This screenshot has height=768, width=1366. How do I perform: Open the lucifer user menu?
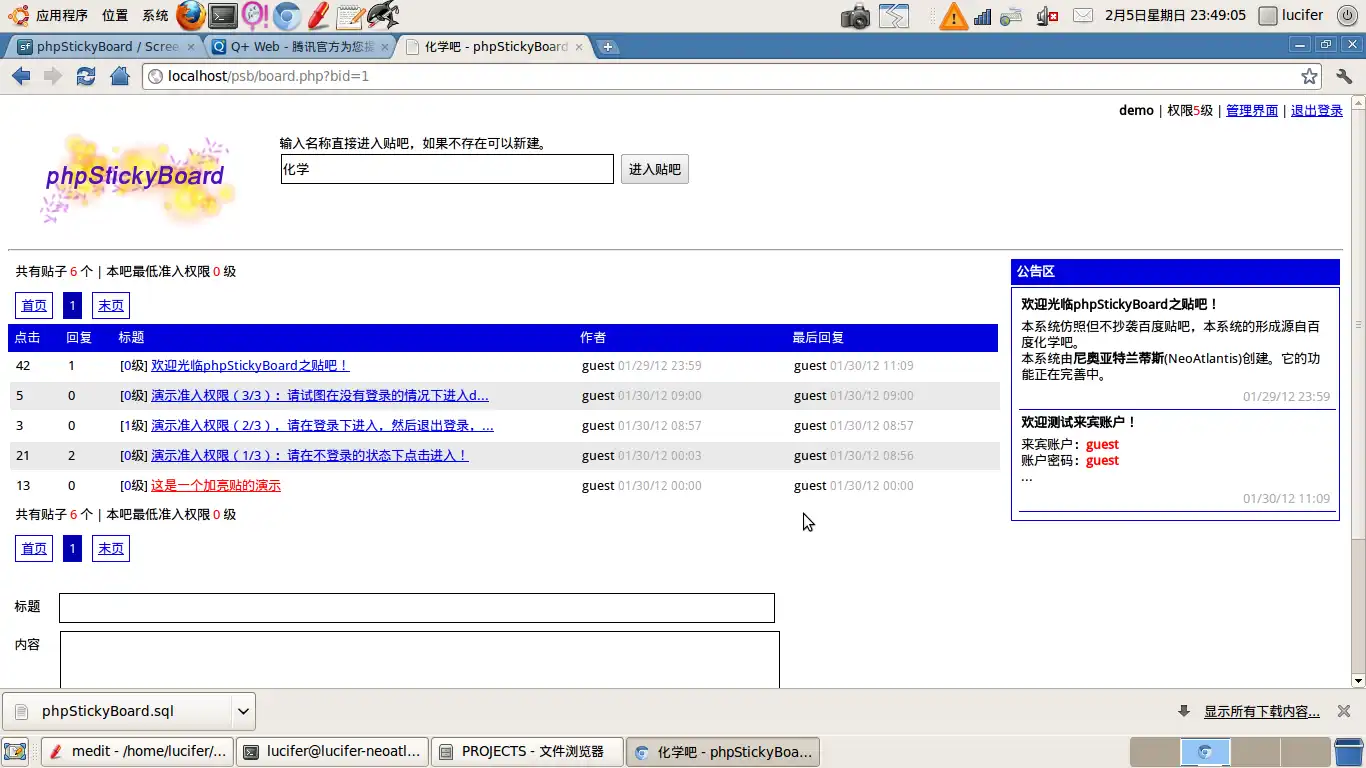[x=1291, y=15]
